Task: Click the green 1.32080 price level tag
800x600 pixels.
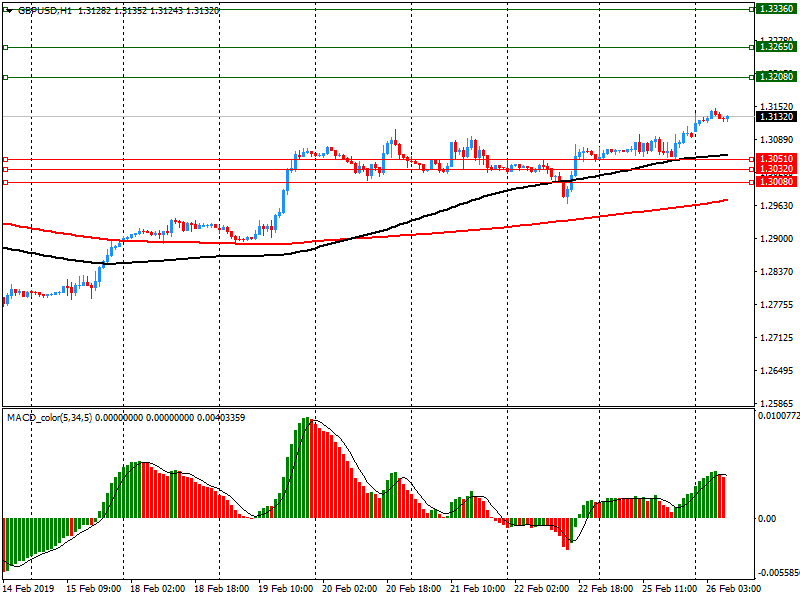Action: [x=776, y=77]
